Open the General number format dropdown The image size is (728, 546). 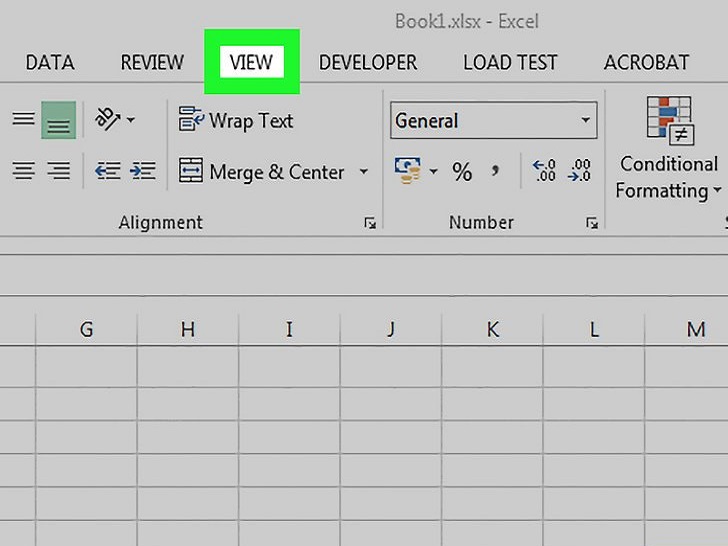pyautogui.click(x=494, y=120)
